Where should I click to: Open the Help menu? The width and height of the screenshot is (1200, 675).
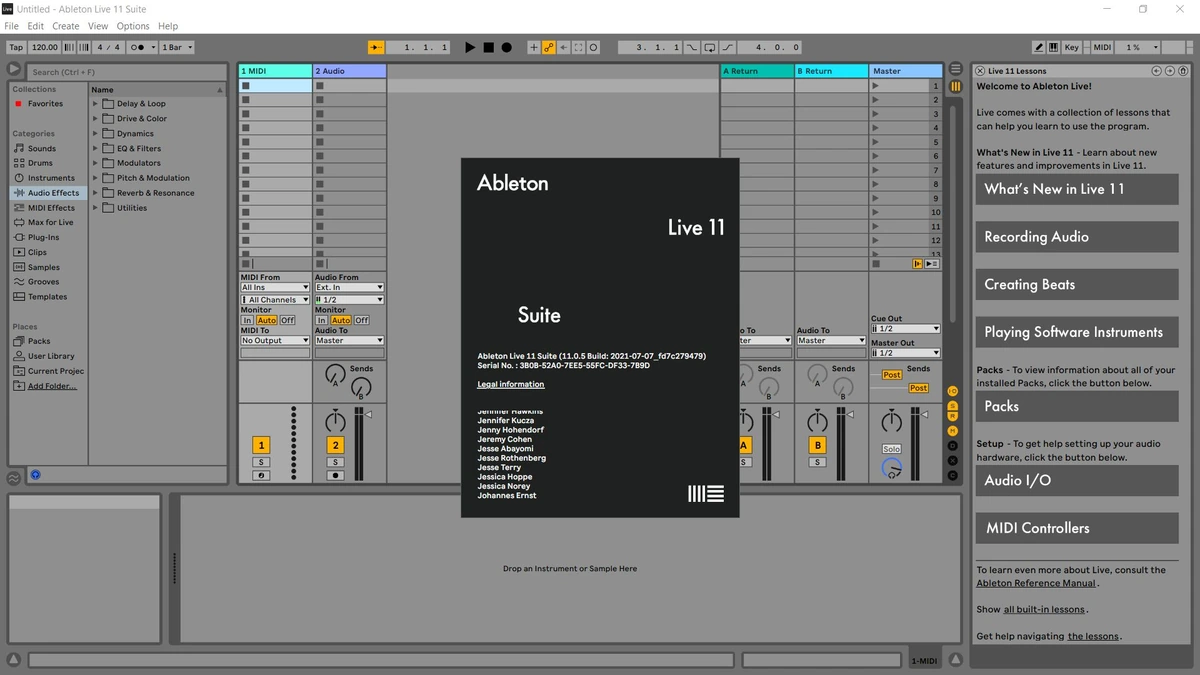[168, 26]
